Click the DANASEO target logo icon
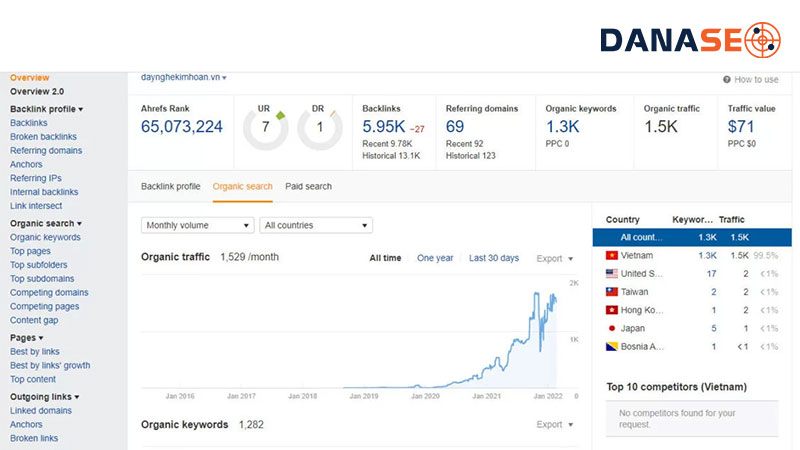This screenshot has height=450, width=800. pos(762,40)
